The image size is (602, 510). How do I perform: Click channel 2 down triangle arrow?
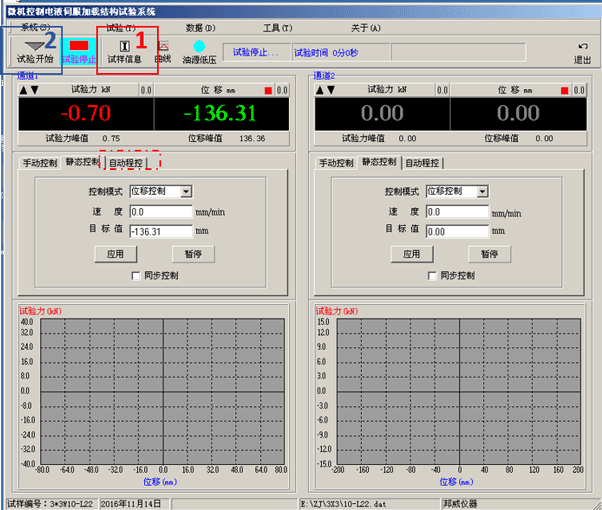click(x=331, y=90)
